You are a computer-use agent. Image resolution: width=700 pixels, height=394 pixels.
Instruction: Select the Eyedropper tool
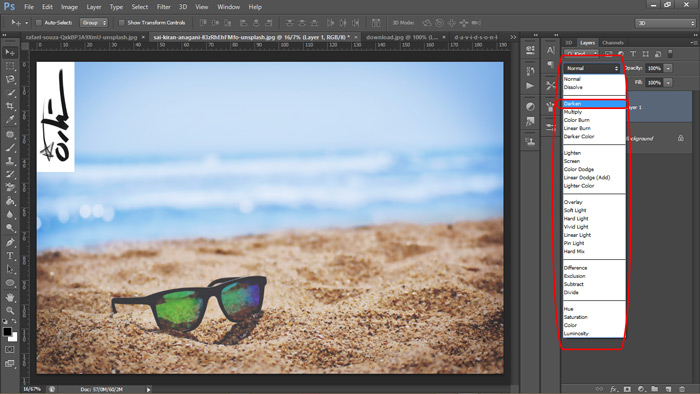coord(10,120)
